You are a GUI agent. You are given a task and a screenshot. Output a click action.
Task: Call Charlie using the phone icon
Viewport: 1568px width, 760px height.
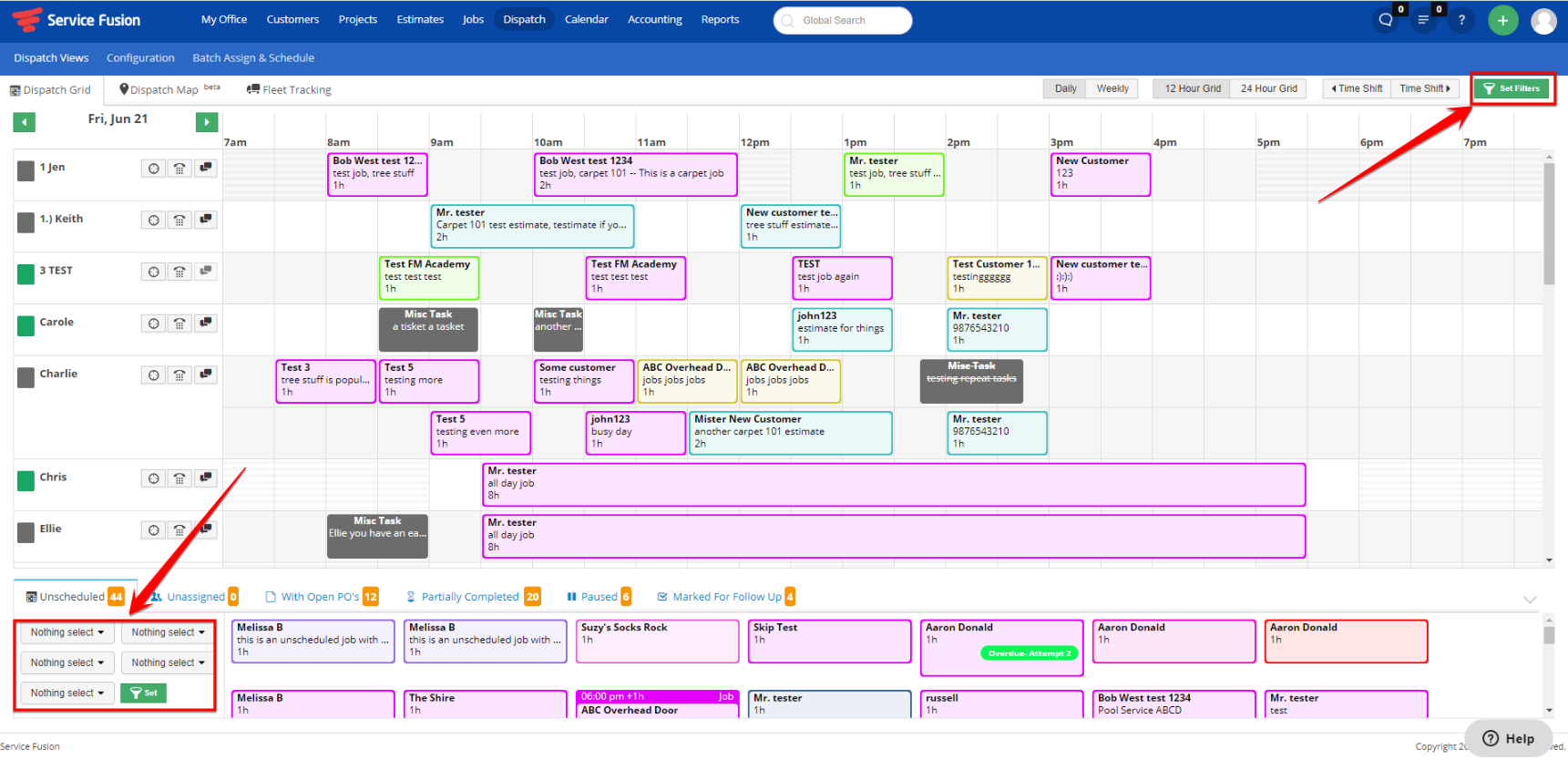(x=179, y=375)
